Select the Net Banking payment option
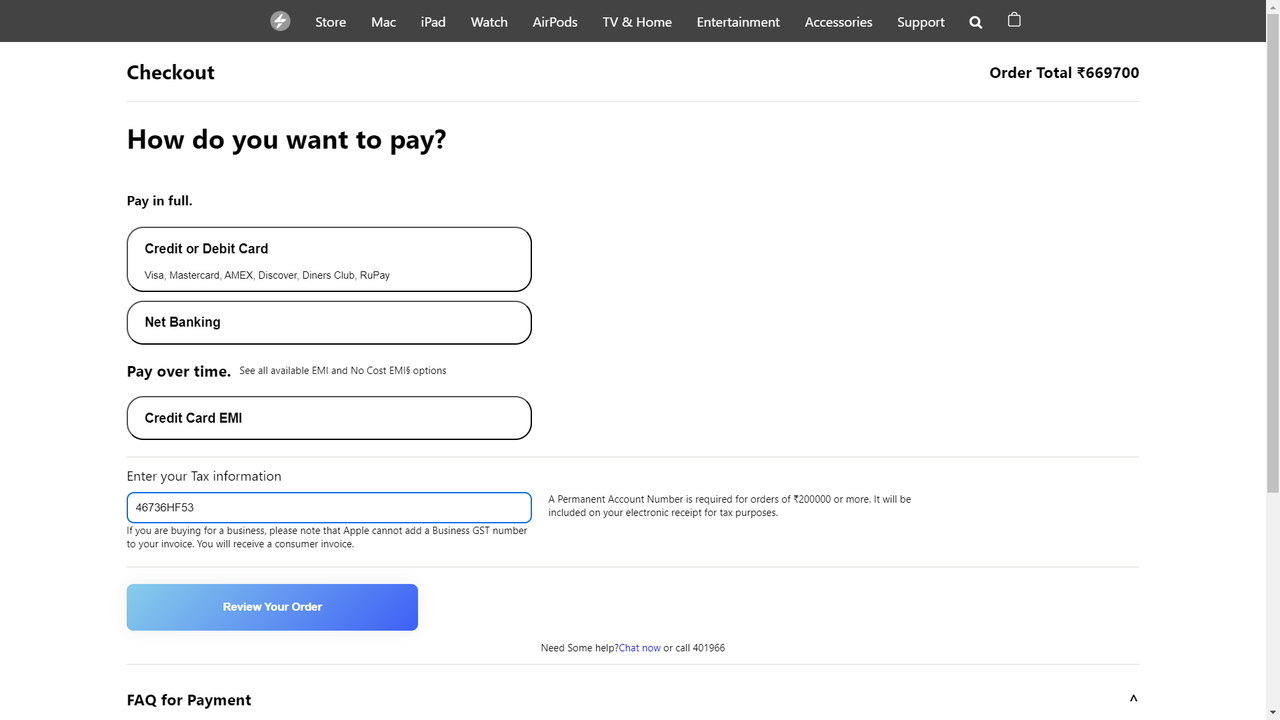Viewport: 1280px width, 720px height. (x=329, y=323)
